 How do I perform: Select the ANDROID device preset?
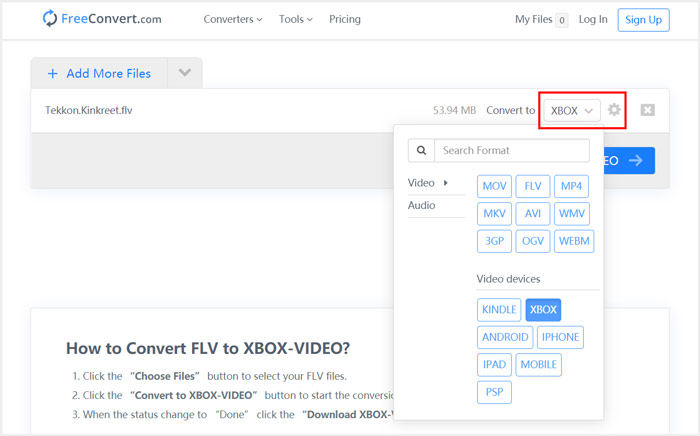[x=505, y=337]
